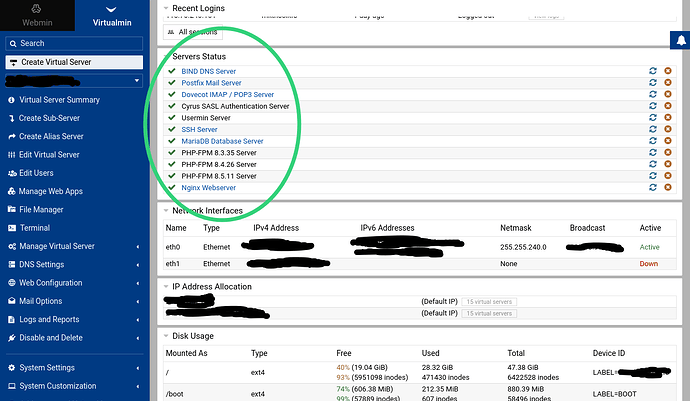The width and height of the screenshot is (690, 401).
Task: Click the 255.255.240.0 netmask value
Action: point(523,247)
